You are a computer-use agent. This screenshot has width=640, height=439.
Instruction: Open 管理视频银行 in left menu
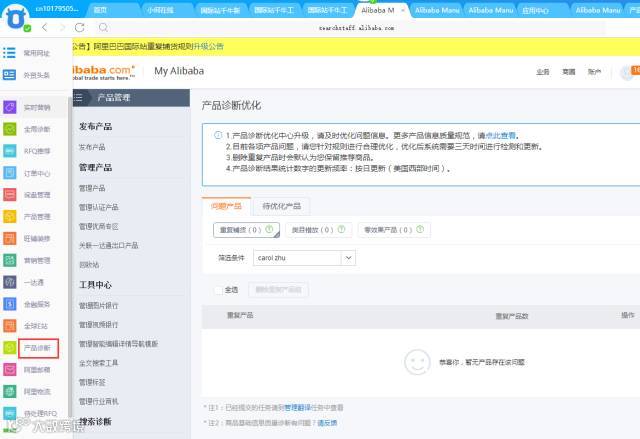[98, 325]
